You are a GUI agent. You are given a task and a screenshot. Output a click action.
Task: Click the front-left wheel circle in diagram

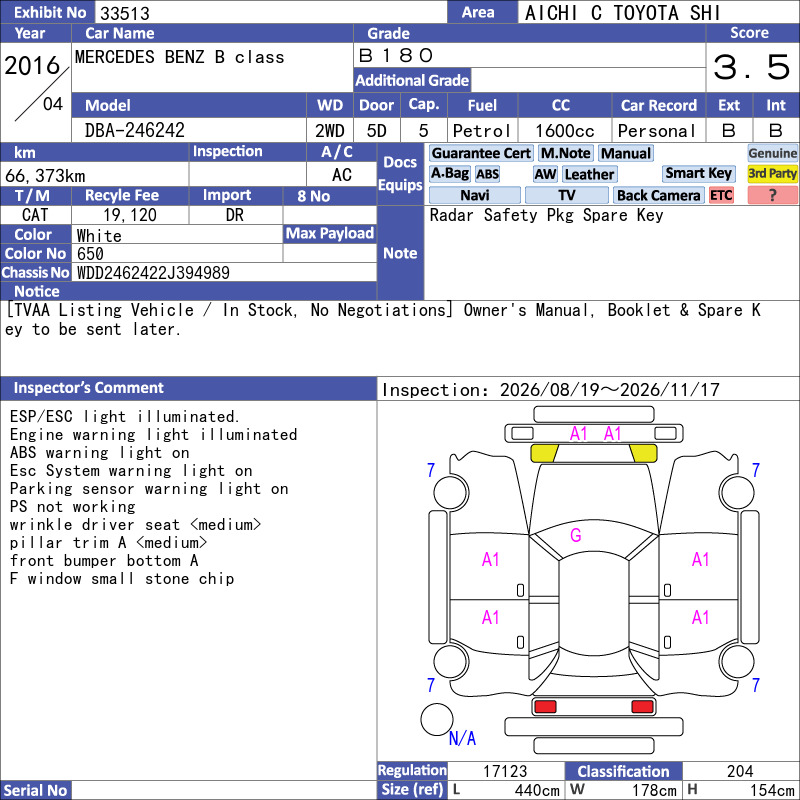pyautogui.click(x=451, y=492)
